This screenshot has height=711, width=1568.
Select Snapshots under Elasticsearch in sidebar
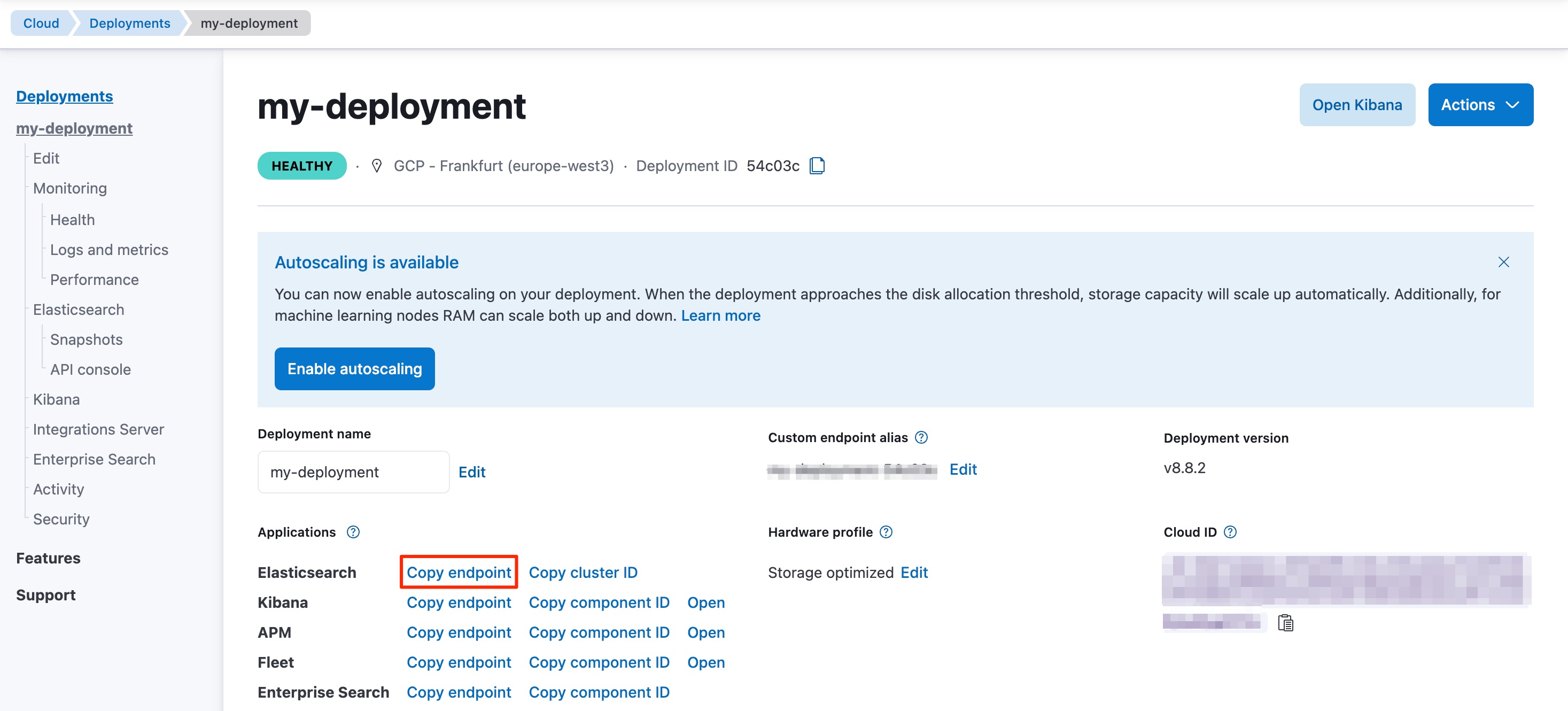coord(87,339)
